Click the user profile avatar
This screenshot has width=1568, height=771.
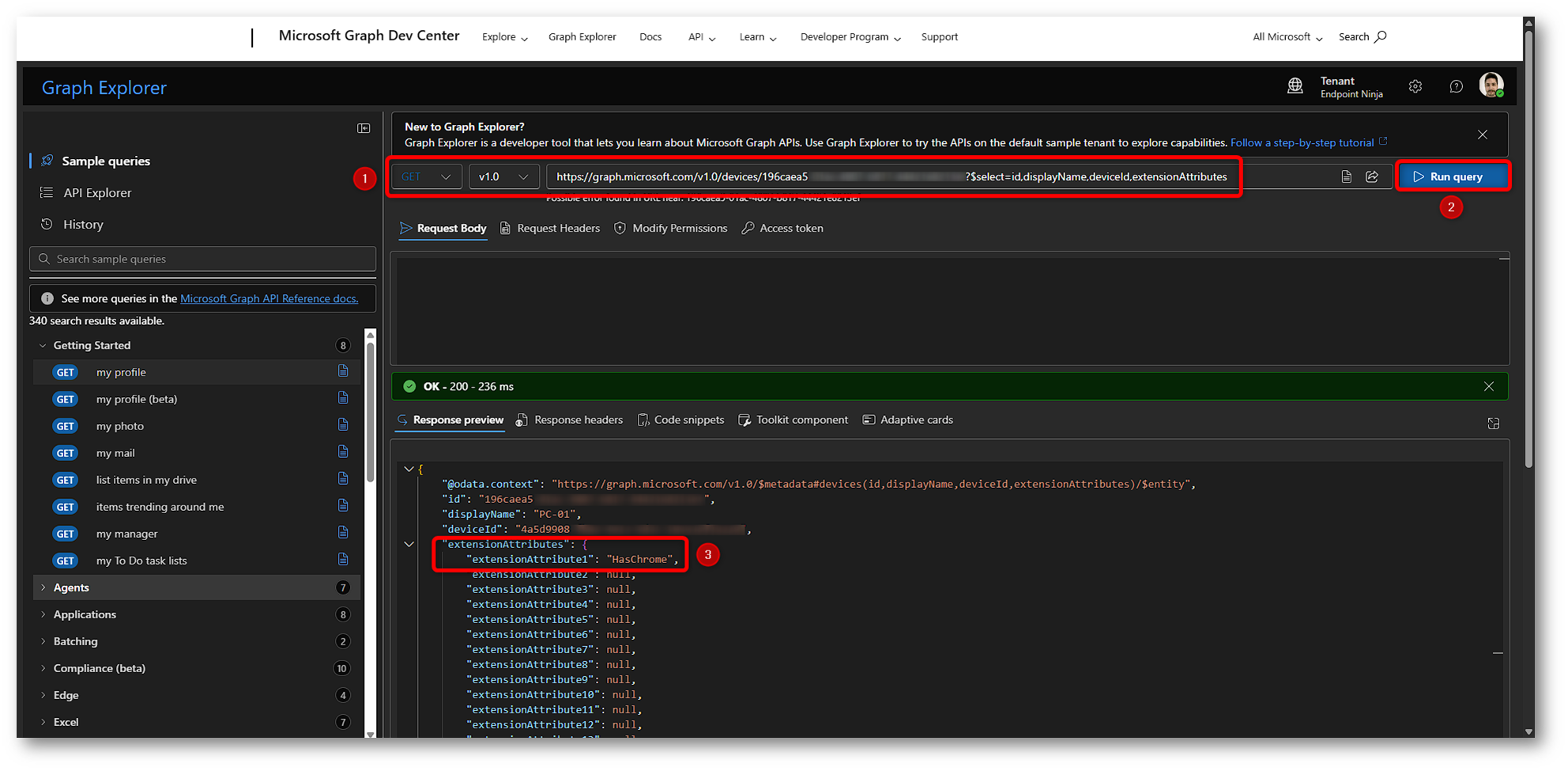(x=1491, y=85)
